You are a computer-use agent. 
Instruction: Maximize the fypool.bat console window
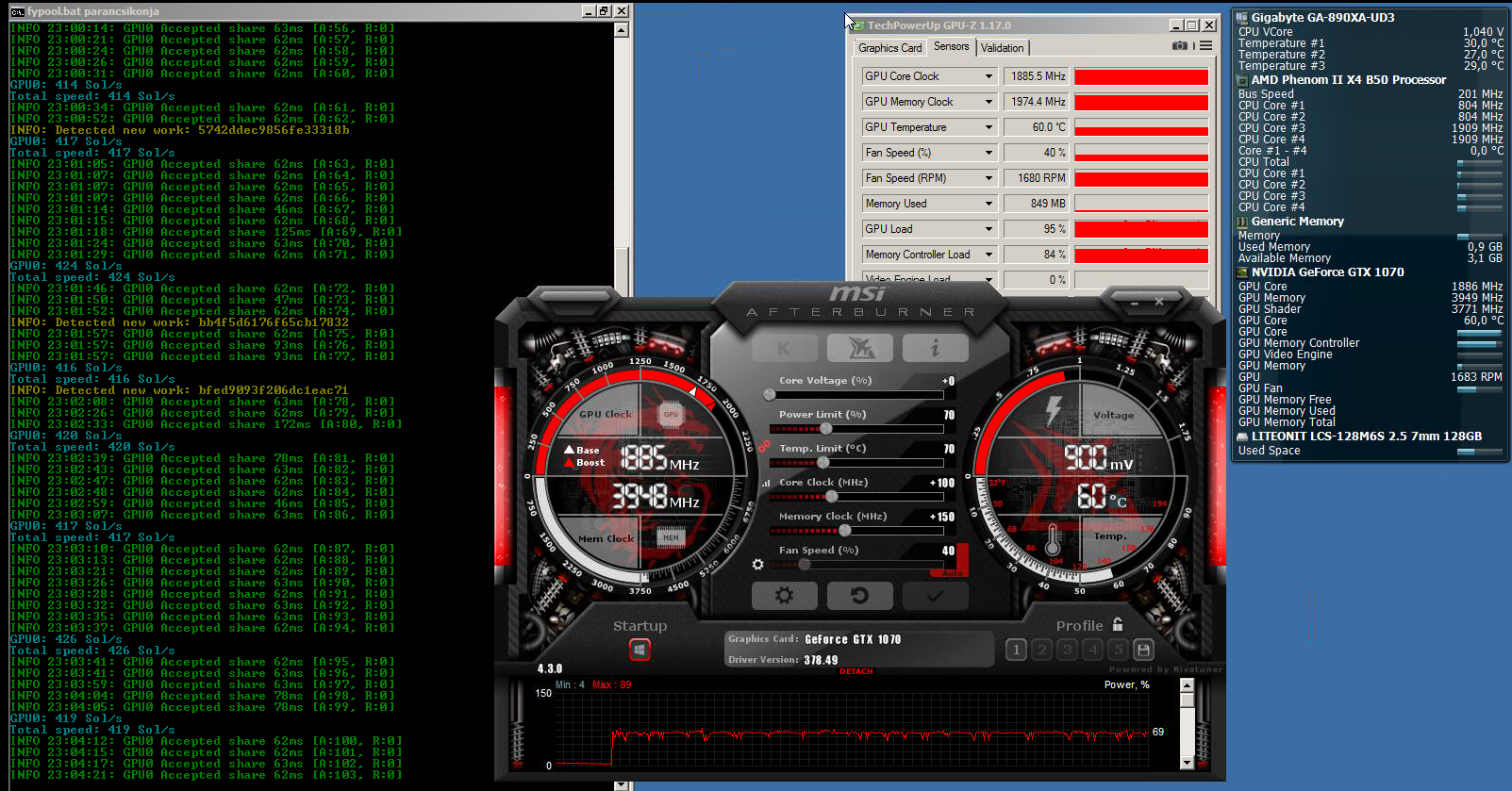604,11
